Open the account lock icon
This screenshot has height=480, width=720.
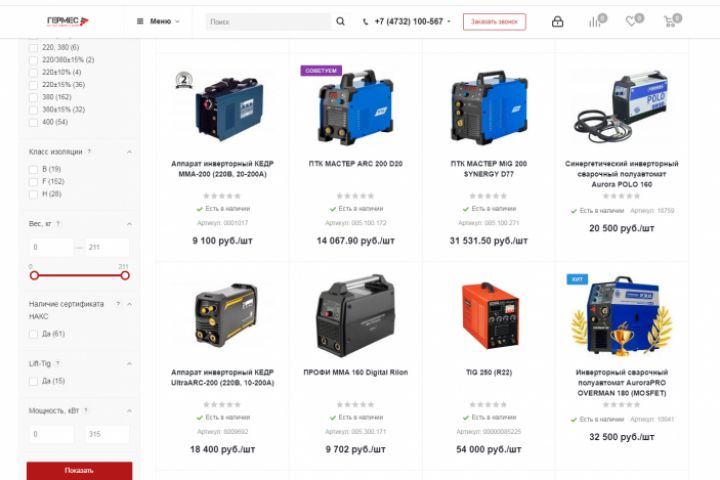pyautogui.click(x=557, y=21)
